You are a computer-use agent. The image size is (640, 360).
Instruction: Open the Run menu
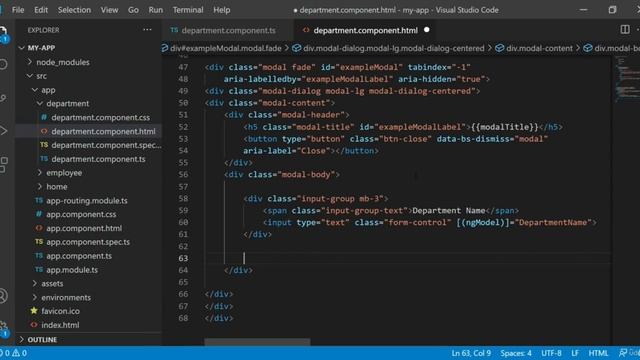click(156, 10)
